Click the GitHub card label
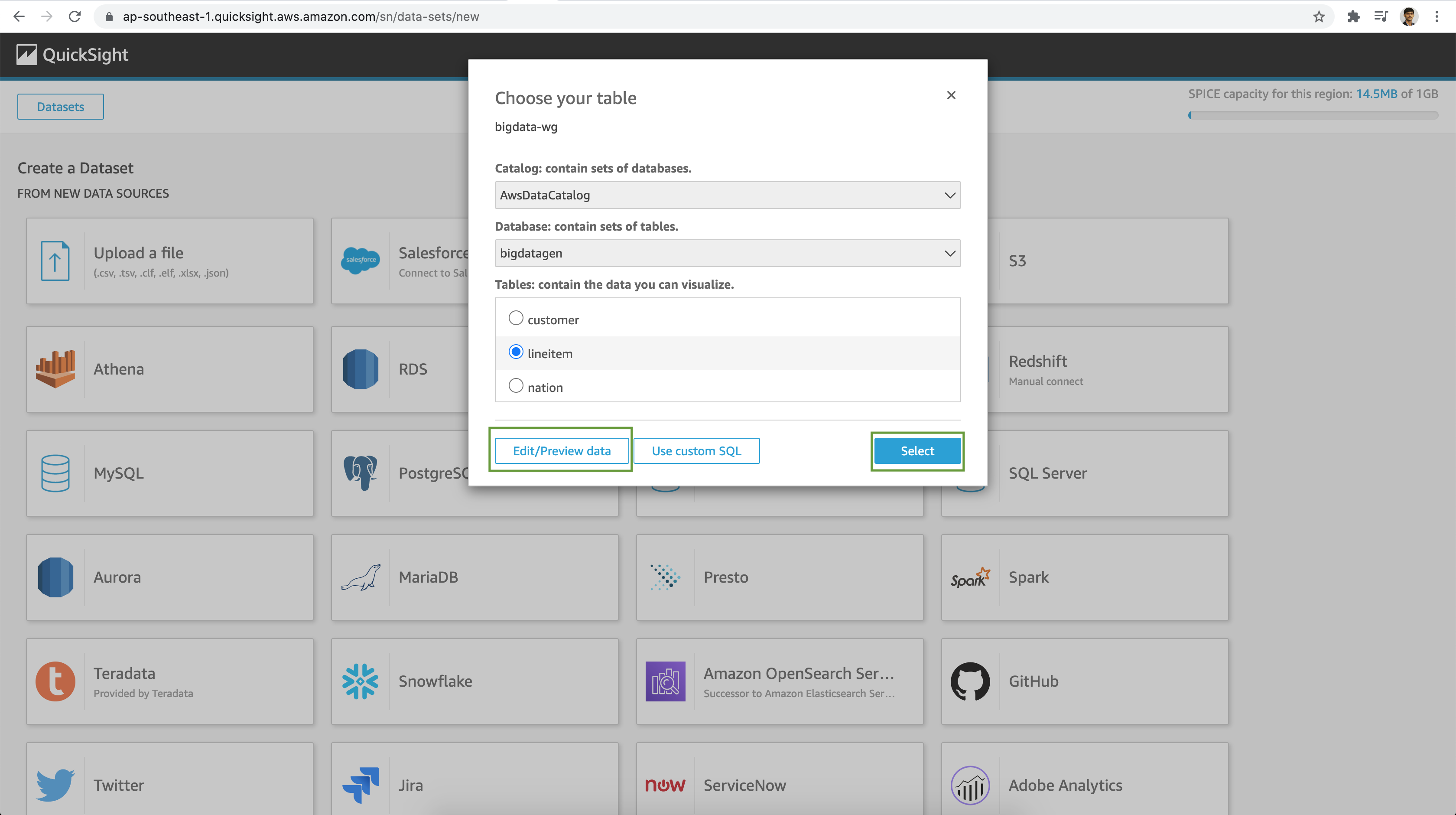The width and height of the screenshot is (1456, 815). coord(1034,681)
